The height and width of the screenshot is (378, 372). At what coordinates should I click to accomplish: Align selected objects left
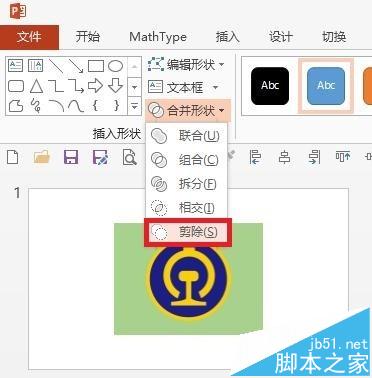click(x=255, y=157)
